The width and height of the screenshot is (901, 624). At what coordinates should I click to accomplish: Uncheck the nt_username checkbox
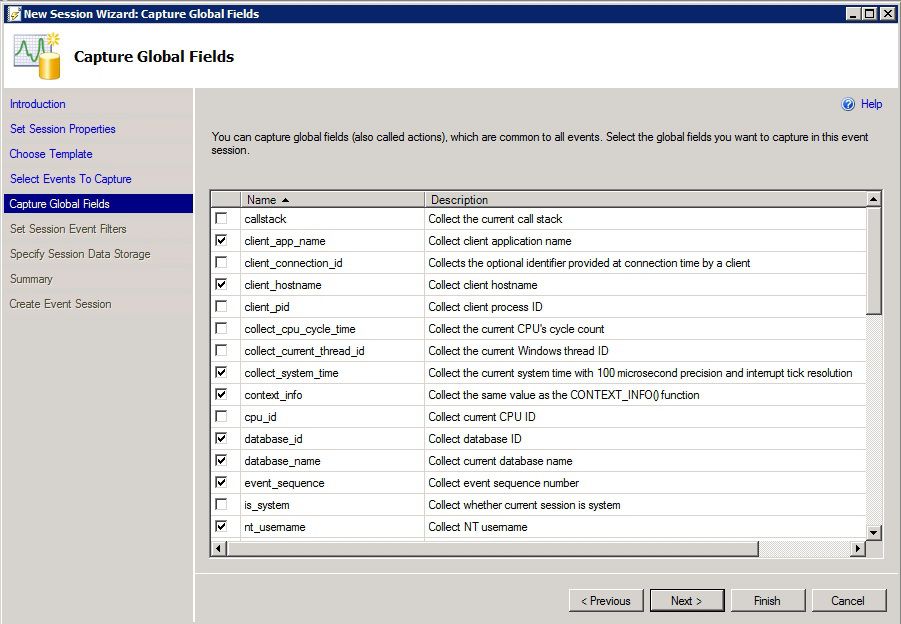(x=221, y=526)
